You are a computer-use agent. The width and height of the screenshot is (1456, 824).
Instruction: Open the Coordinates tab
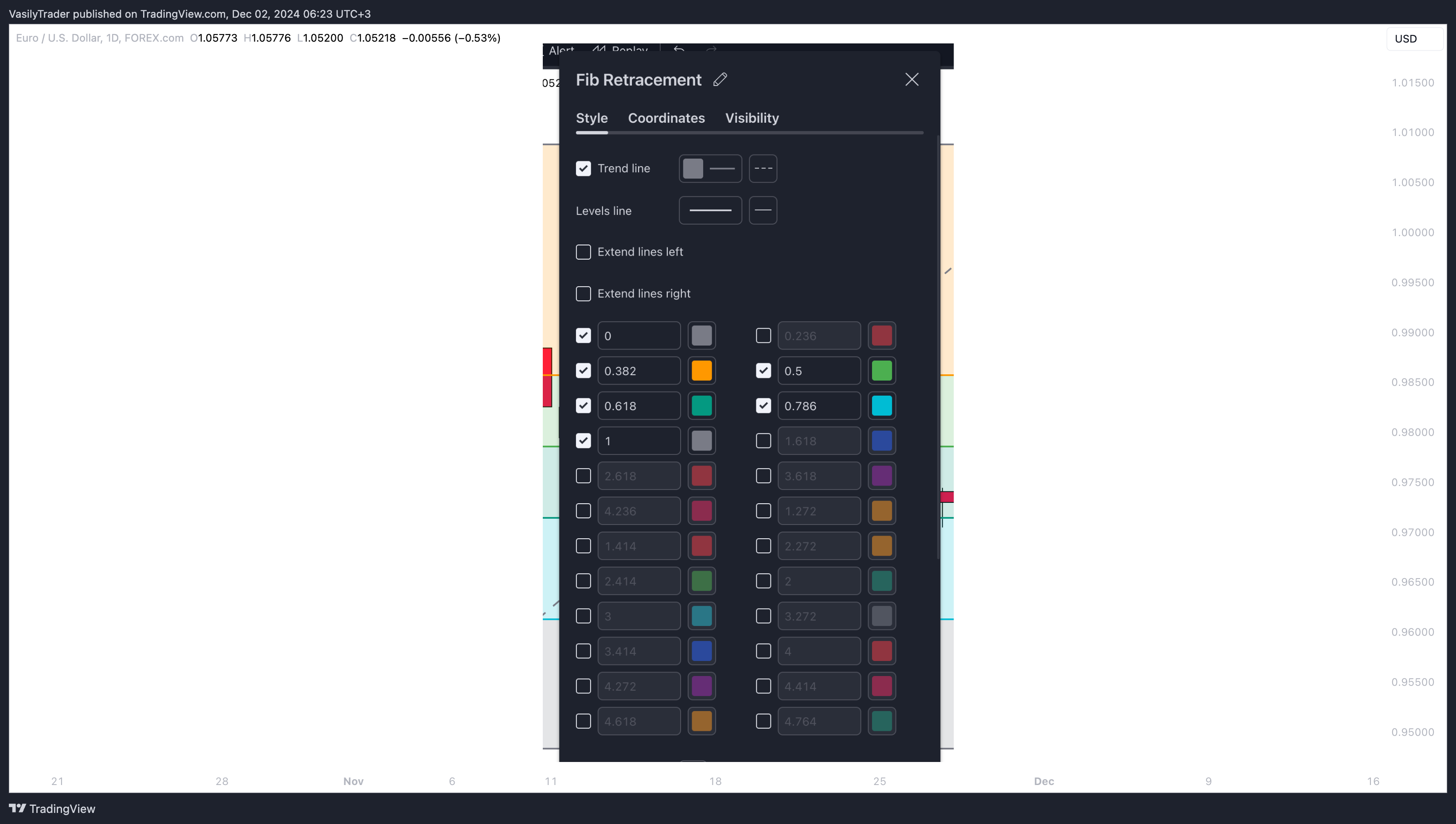tap(666, 118)
